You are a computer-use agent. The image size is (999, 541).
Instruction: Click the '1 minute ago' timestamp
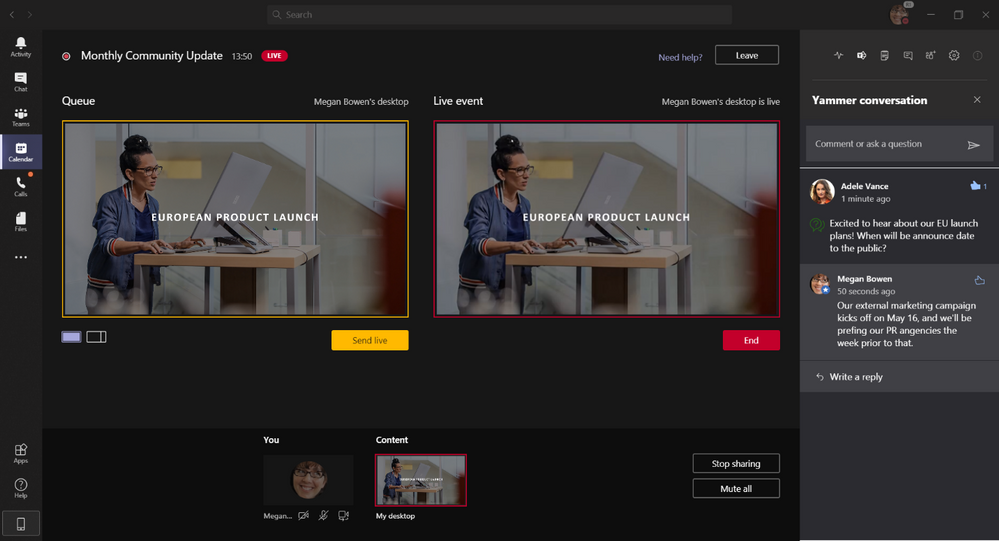click(x=865, y=199)
